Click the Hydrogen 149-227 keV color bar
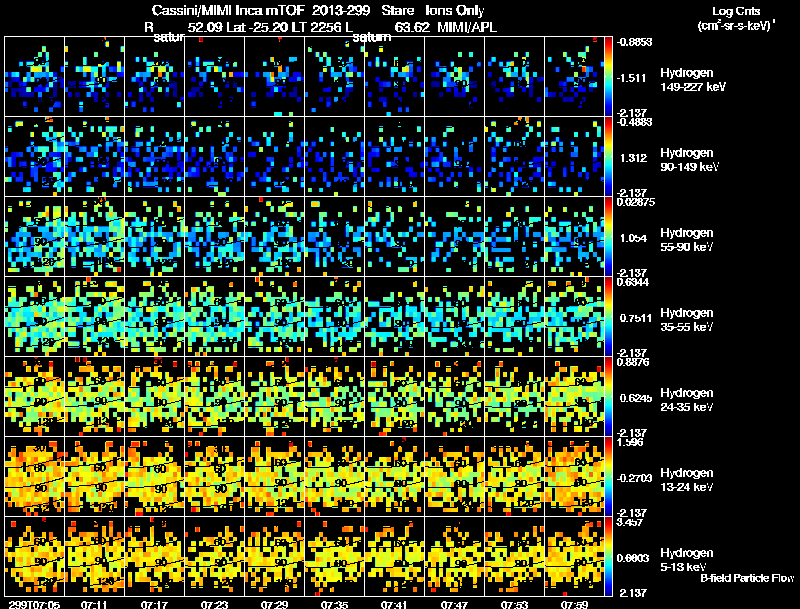The width and height of the screenshot is (800, 609). click(x=608, y=77)
